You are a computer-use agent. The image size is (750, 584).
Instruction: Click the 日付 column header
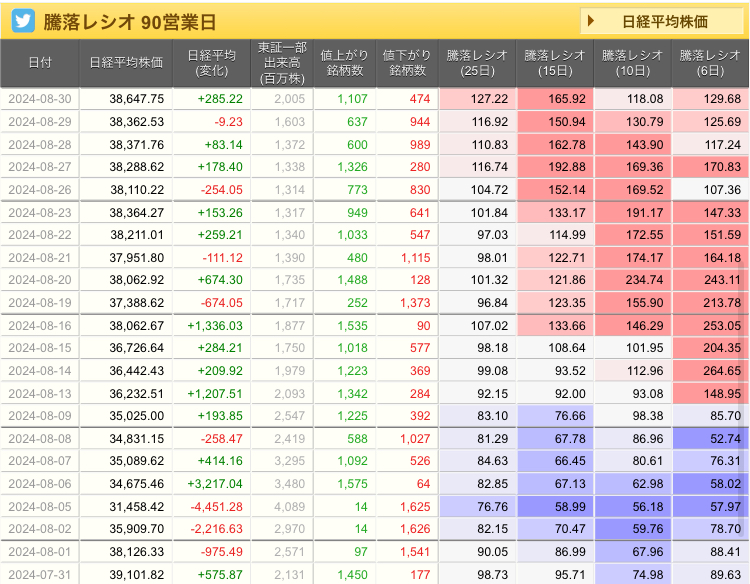[x=40, y=63]
